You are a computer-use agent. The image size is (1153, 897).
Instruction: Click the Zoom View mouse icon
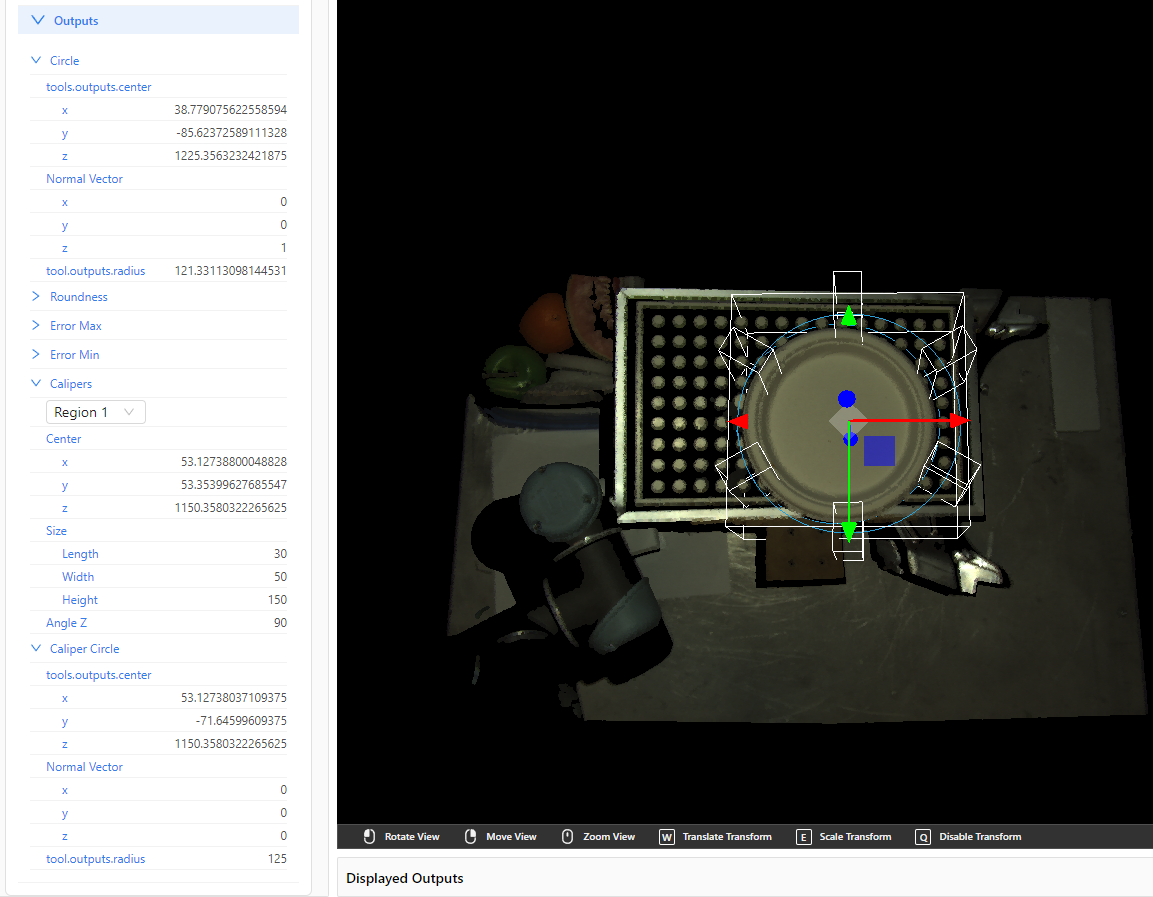pos(568,837)
